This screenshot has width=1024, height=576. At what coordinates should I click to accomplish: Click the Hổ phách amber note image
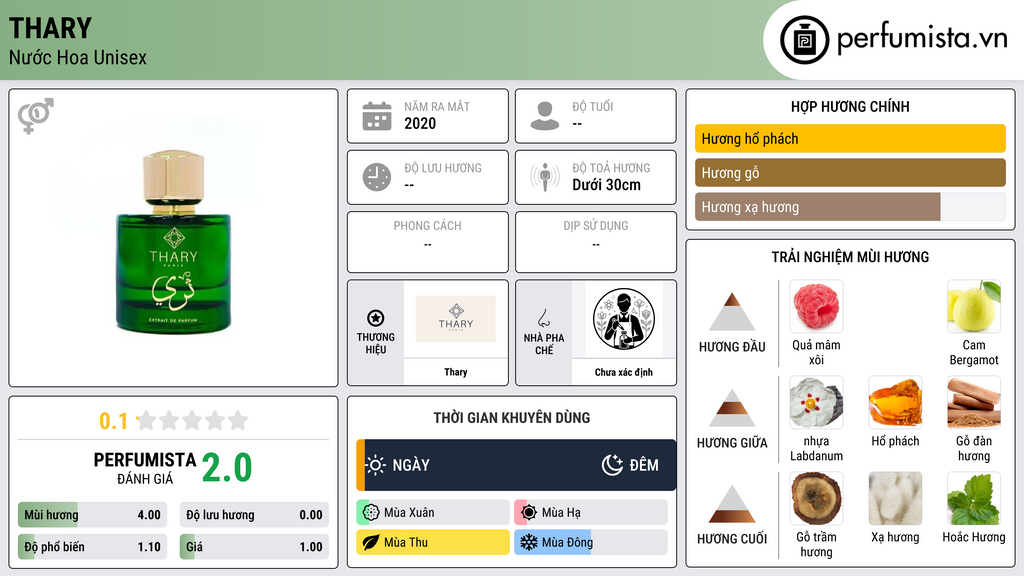(x=895, y=402)
